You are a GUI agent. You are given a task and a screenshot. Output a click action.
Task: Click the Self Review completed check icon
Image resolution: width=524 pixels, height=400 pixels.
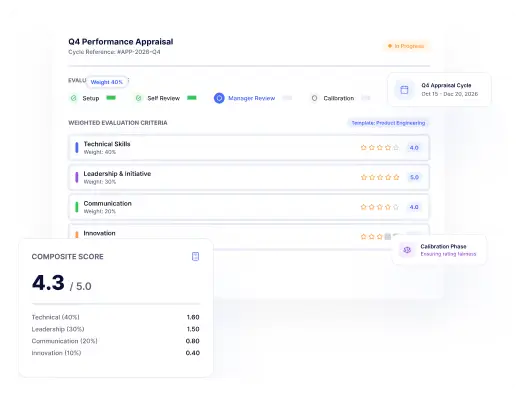(x=138, y=98)
